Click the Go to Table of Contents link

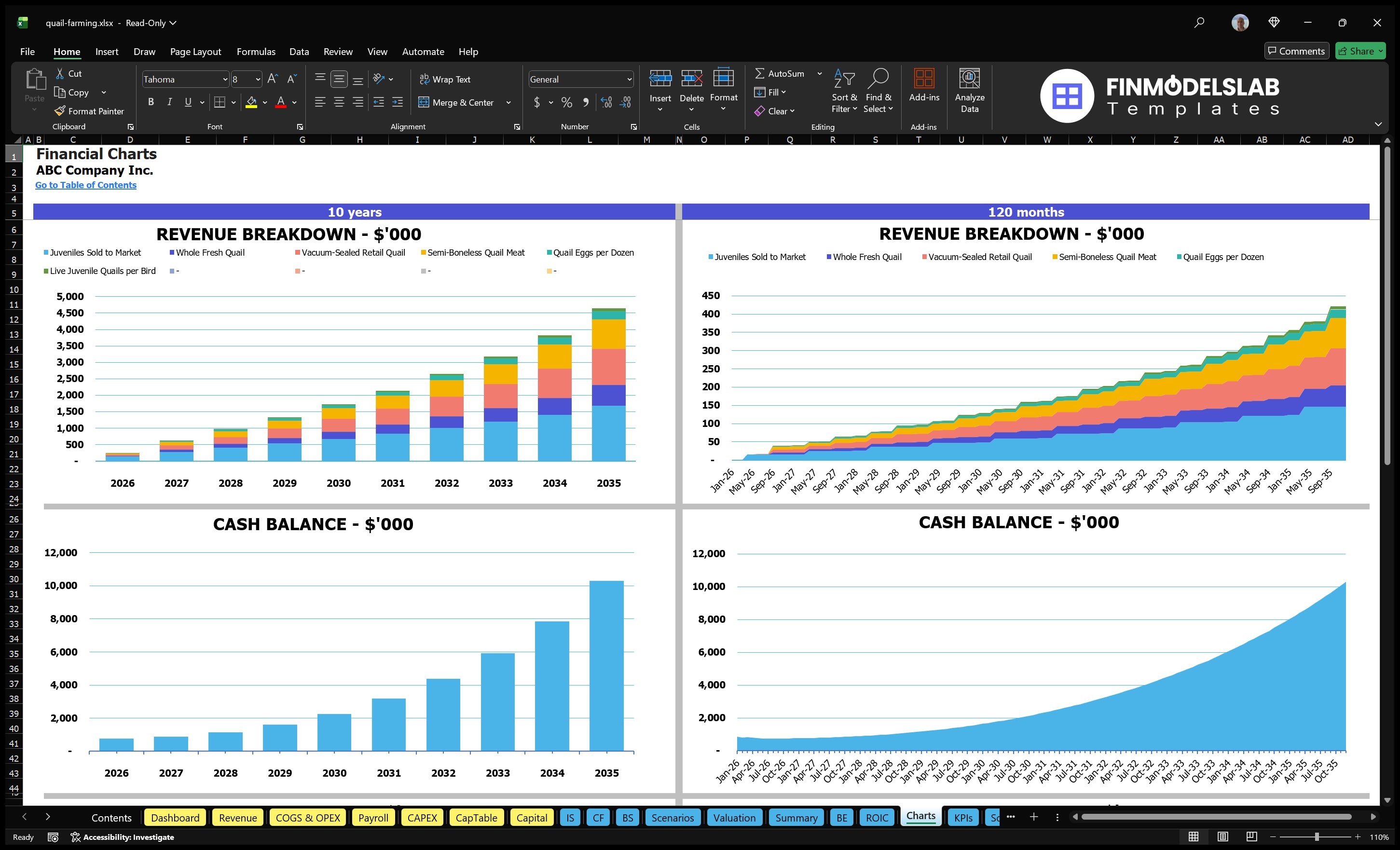[86, 185]
